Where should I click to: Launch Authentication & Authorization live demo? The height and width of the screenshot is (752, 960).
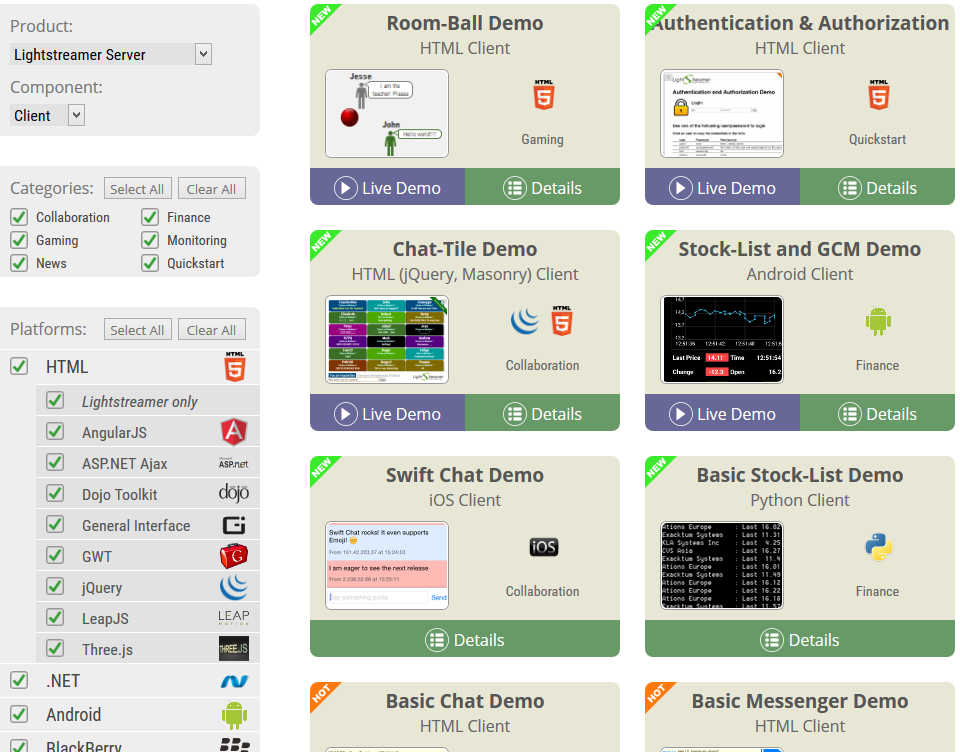click(x=722, y=187)
